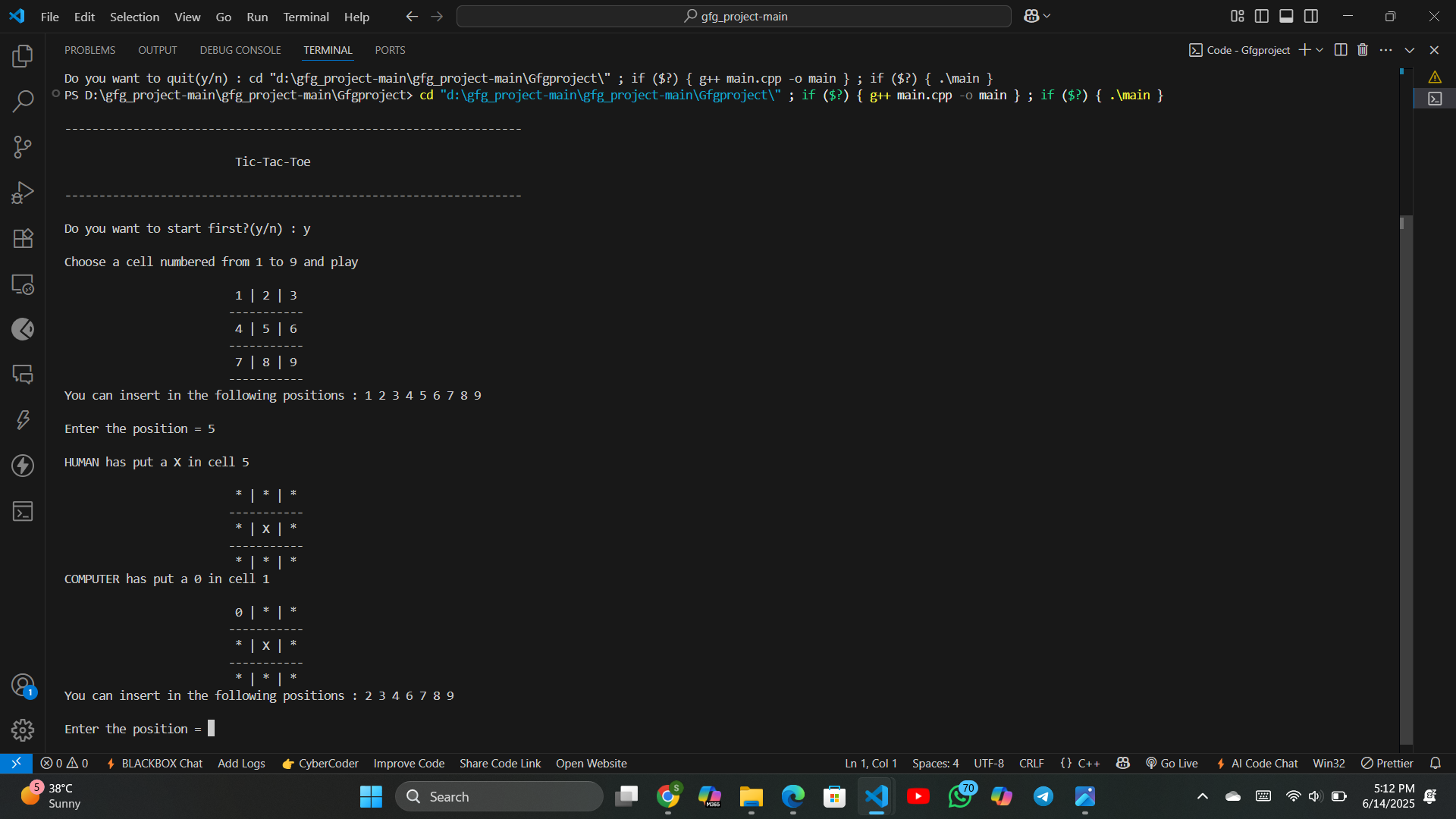Click the gfg_project-main command center search
1456x819 pixels.
pyautogui.click(x=733, y=16)
